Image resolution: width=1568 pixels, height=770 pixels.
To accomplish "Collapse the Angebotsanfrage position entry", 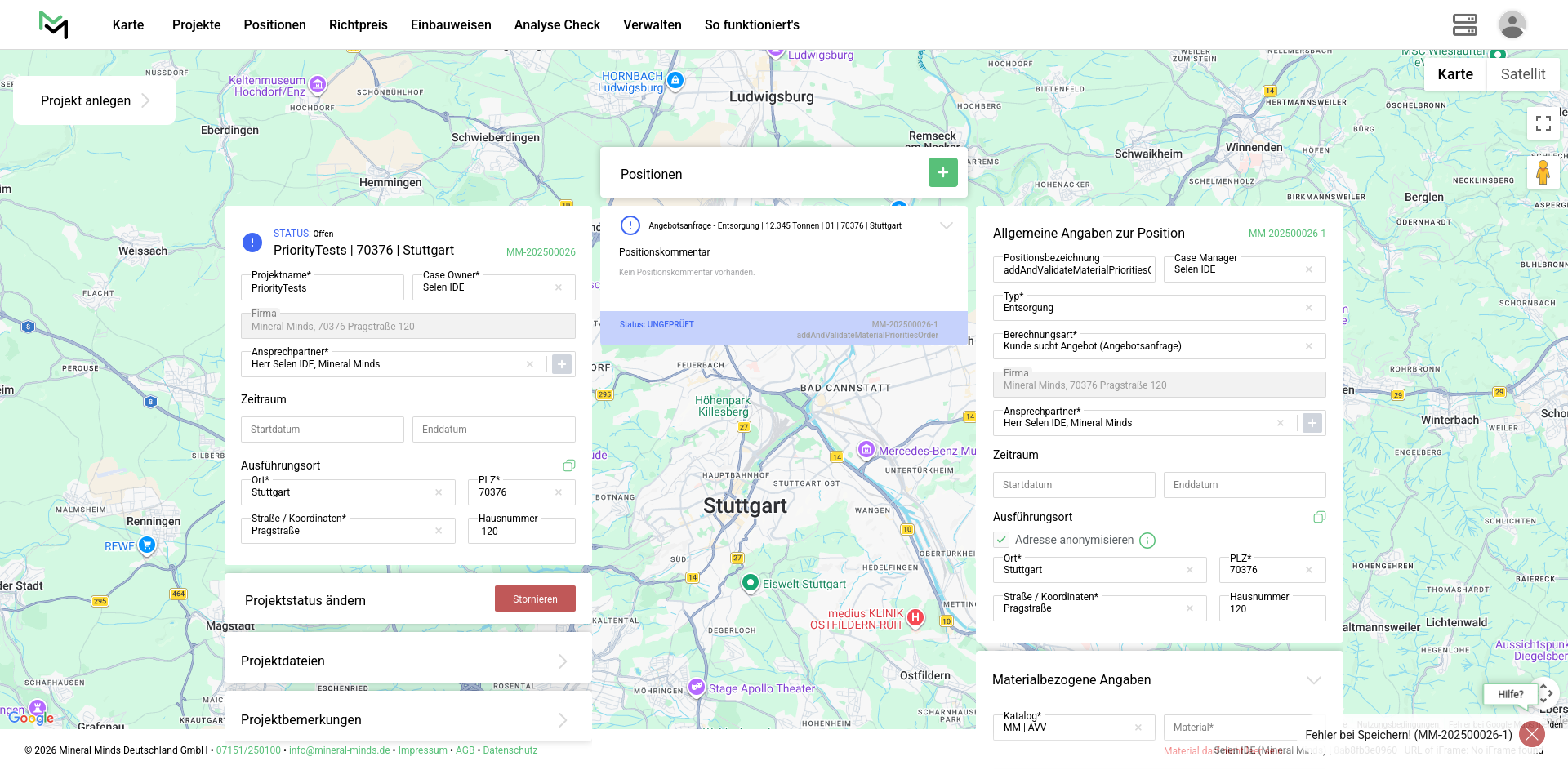I will 947,226.
